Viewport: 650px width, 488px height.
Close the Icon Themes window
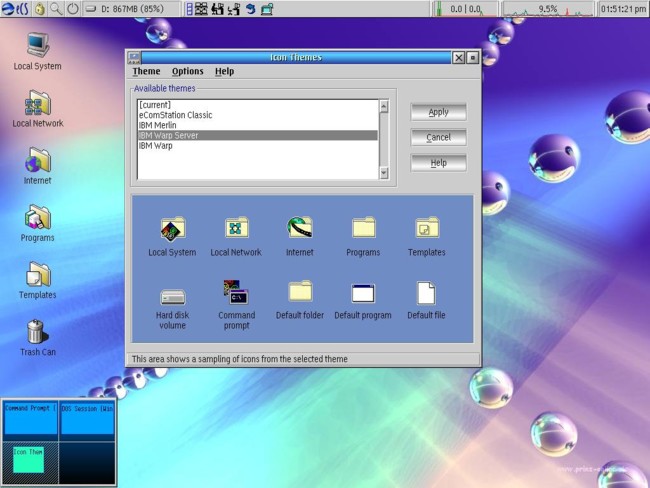(x=458, y=58)
